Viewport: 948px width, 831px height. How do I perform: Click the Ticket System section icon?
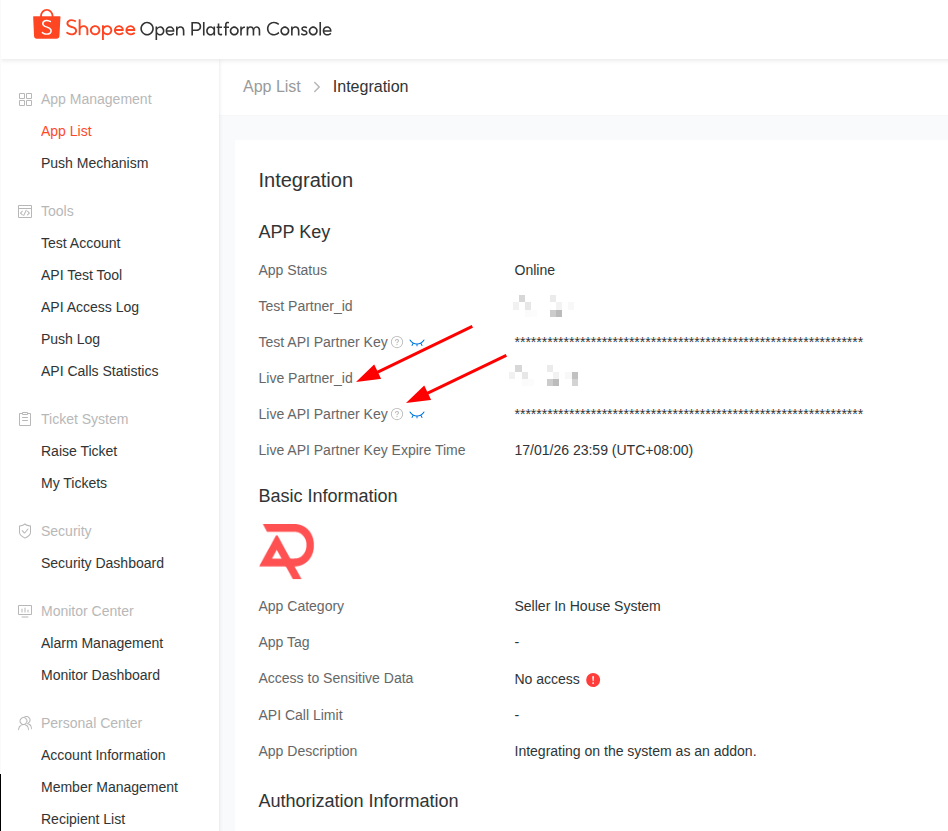point(25,420)
